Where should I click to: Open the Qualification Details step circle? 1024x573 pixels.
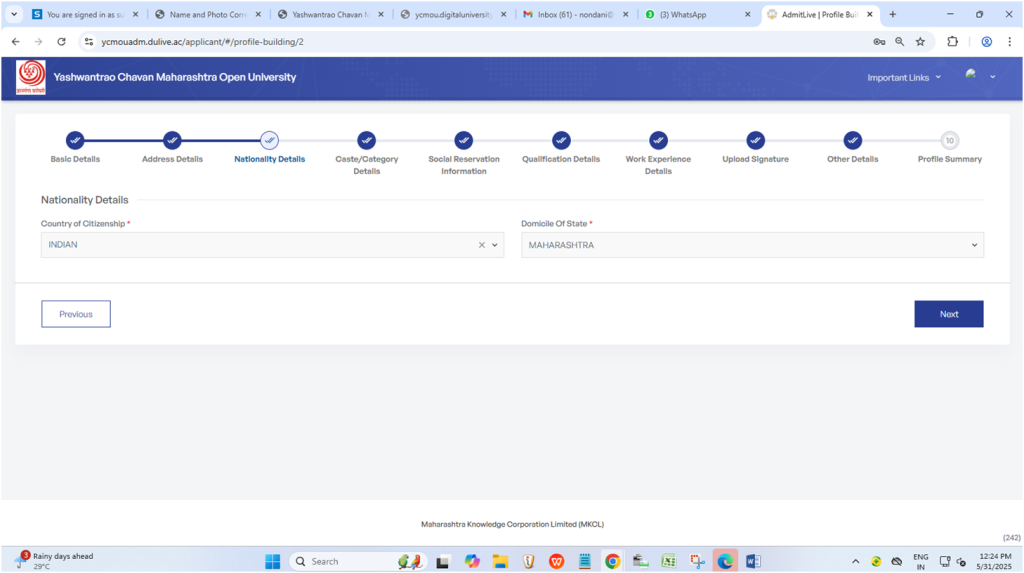561,140
